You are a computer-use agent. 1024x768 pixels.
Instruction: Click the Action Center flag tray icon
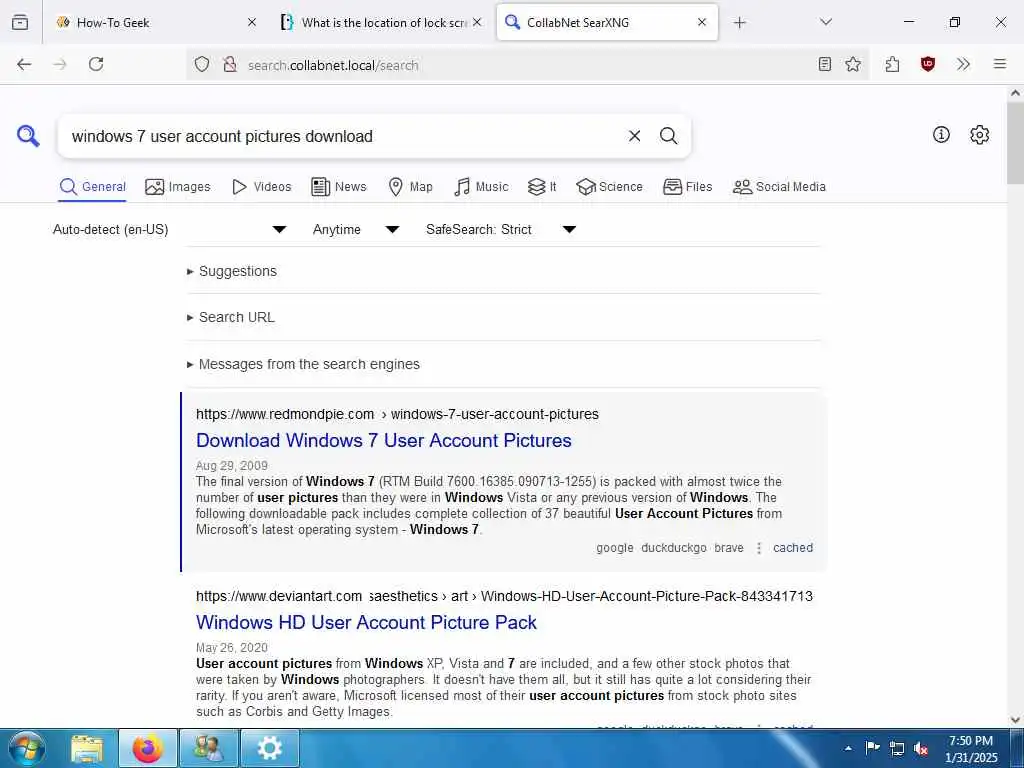[x=872, y=748]
